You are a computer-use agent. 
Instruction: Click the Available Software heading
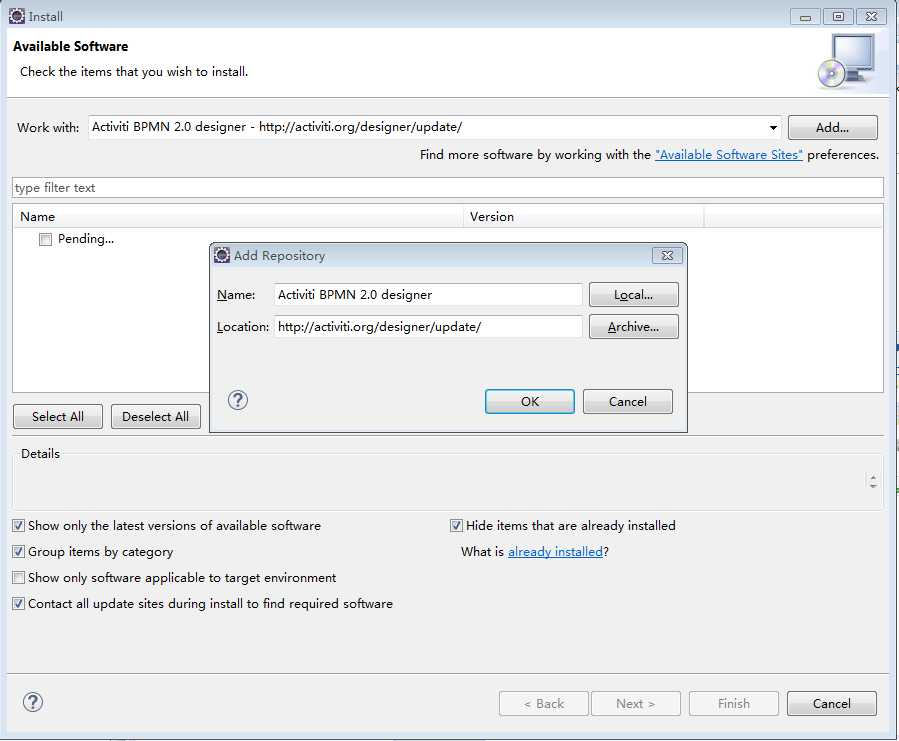pos(71,46)
